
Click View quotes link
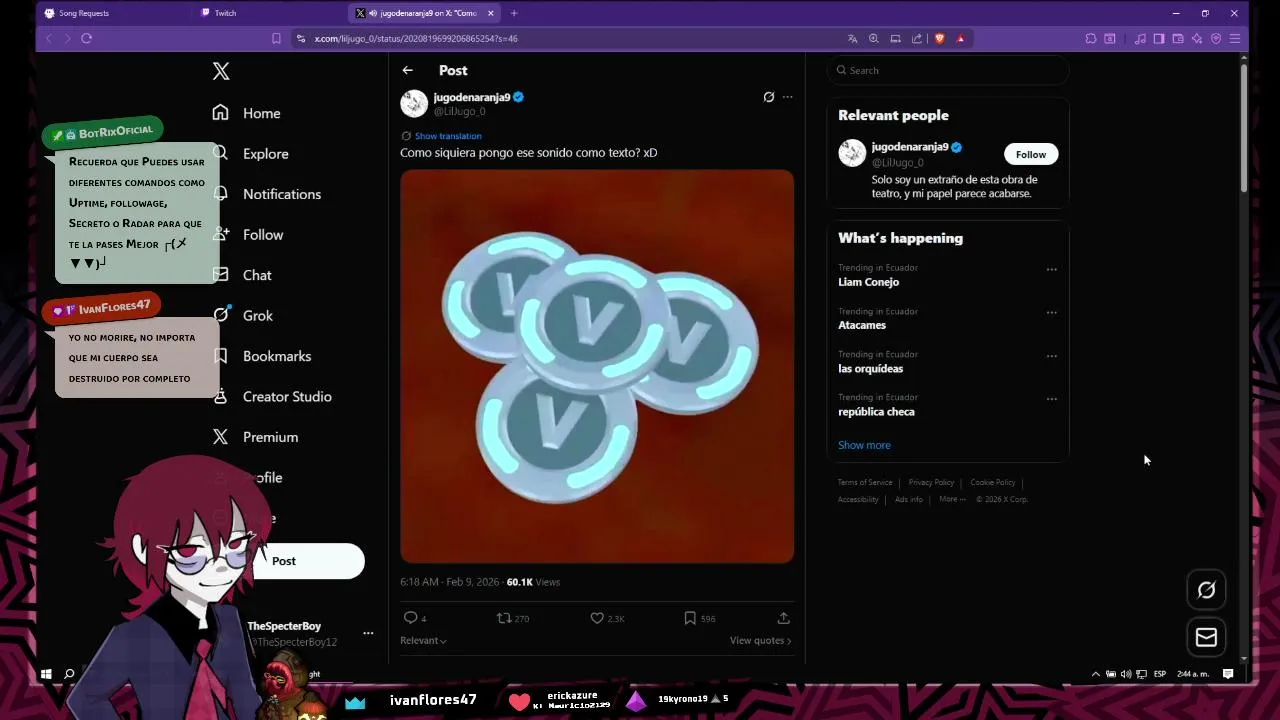click(760, 641)
